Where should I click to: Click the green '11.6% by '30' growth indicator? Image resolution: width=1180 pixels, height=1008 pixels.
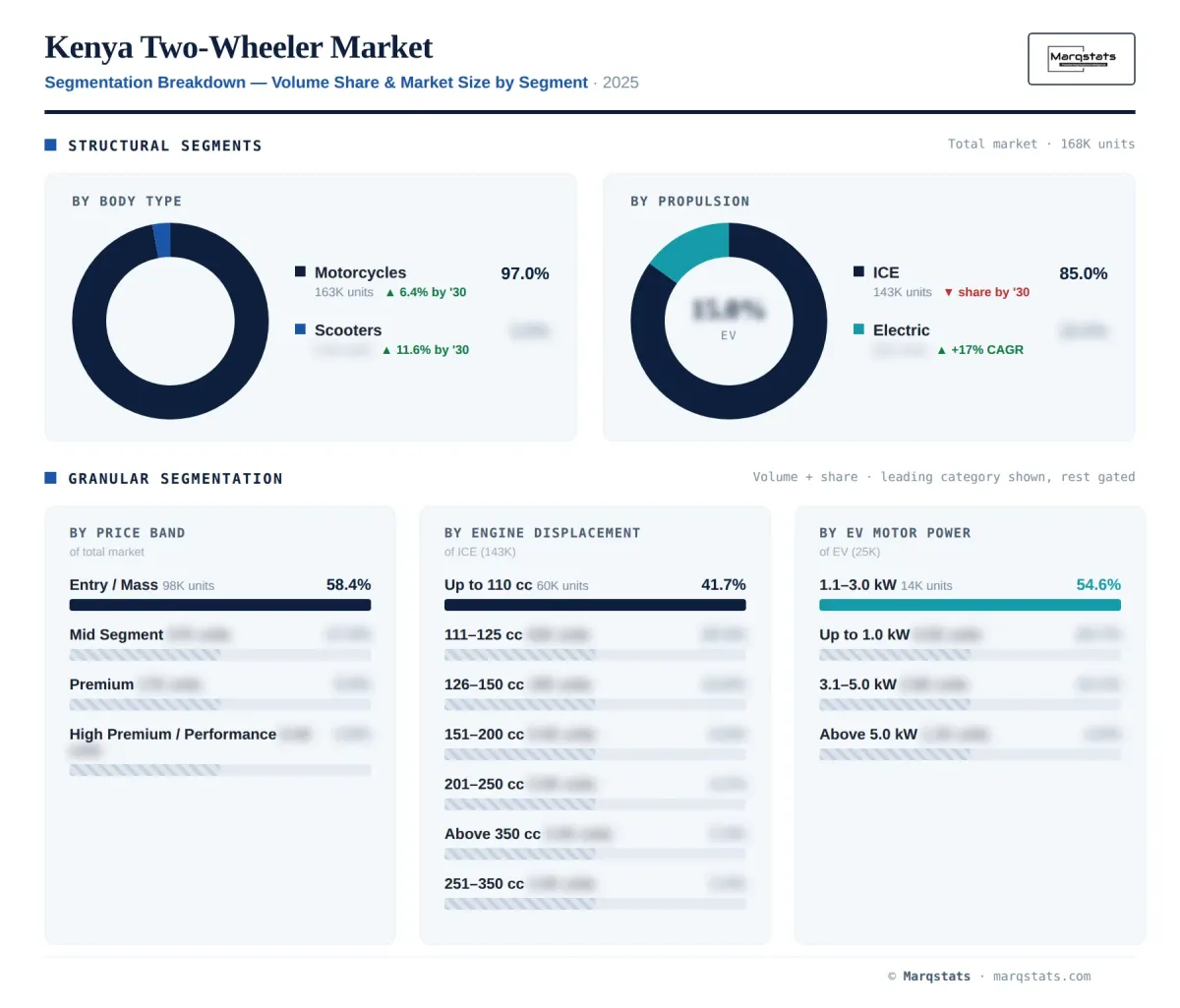425,350
